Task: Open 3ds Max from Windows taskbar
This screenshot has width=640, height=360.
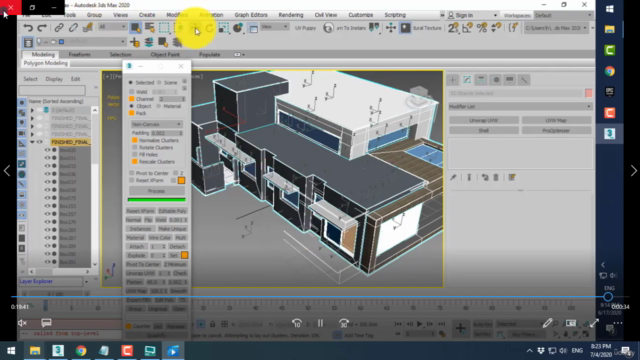Action: pyautogui.click(x=58, y=350)
